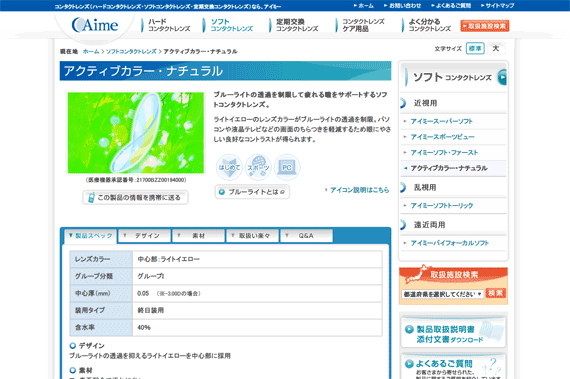Switch to the Q&A tab
Viewport: 570px width, 379px height.
click(x=306, y=236)
